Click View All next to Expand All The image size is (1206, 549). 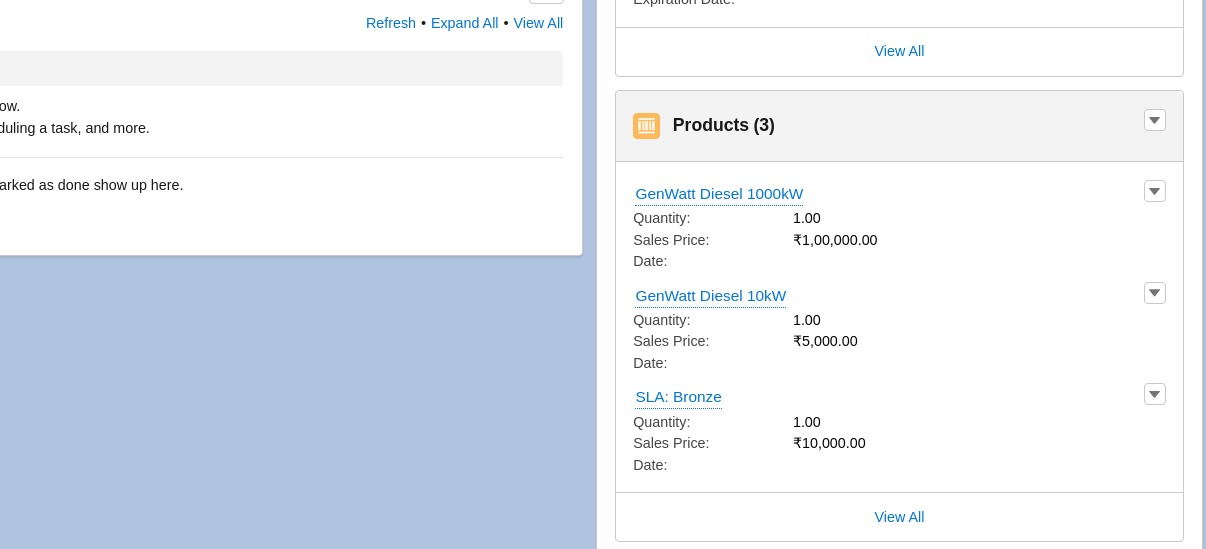point(538,23)
